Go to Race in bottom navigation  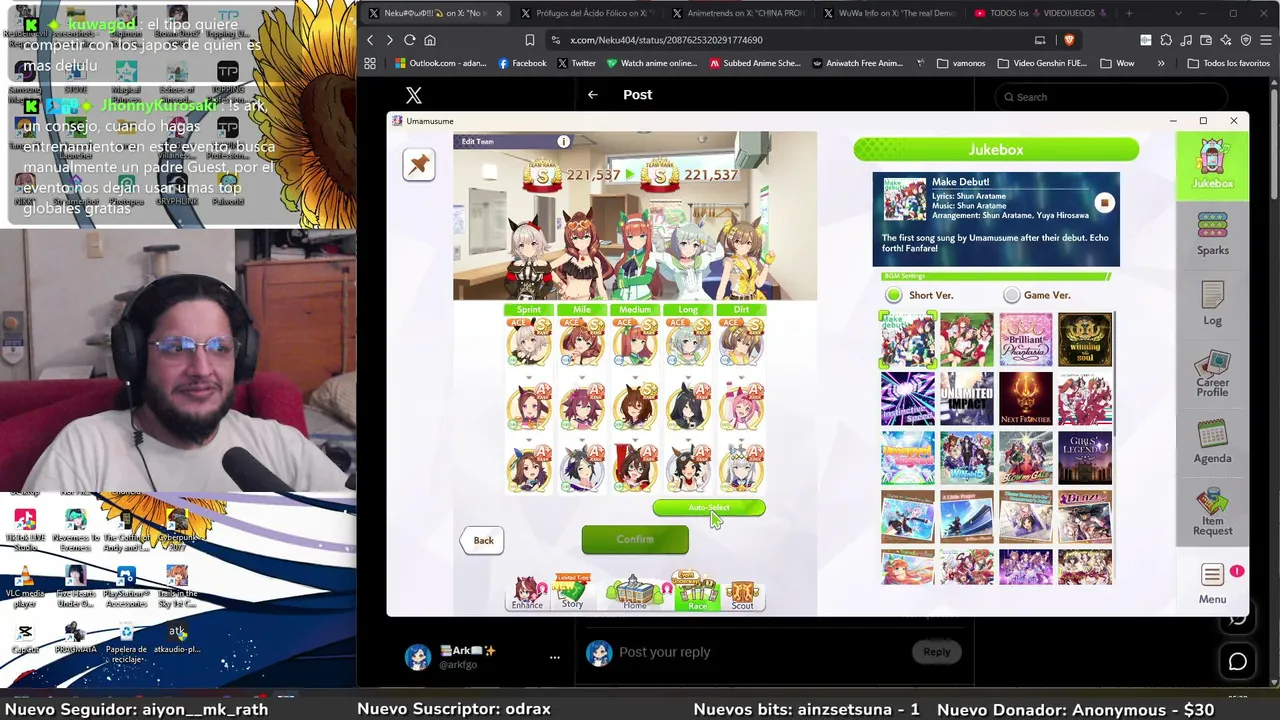point(697,592)
